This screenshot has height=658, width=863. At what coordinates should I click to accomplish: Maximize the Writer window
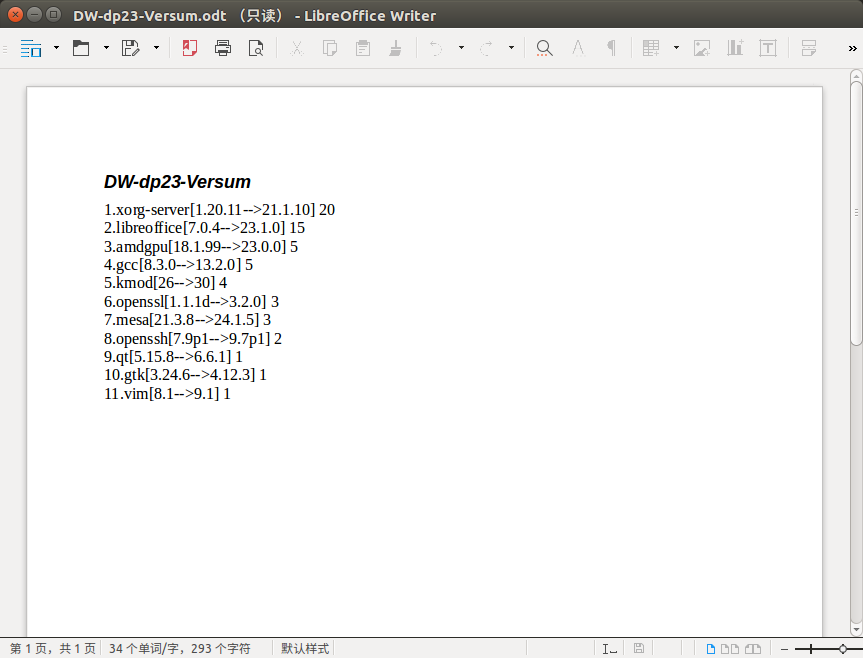(x=53, y=15)
